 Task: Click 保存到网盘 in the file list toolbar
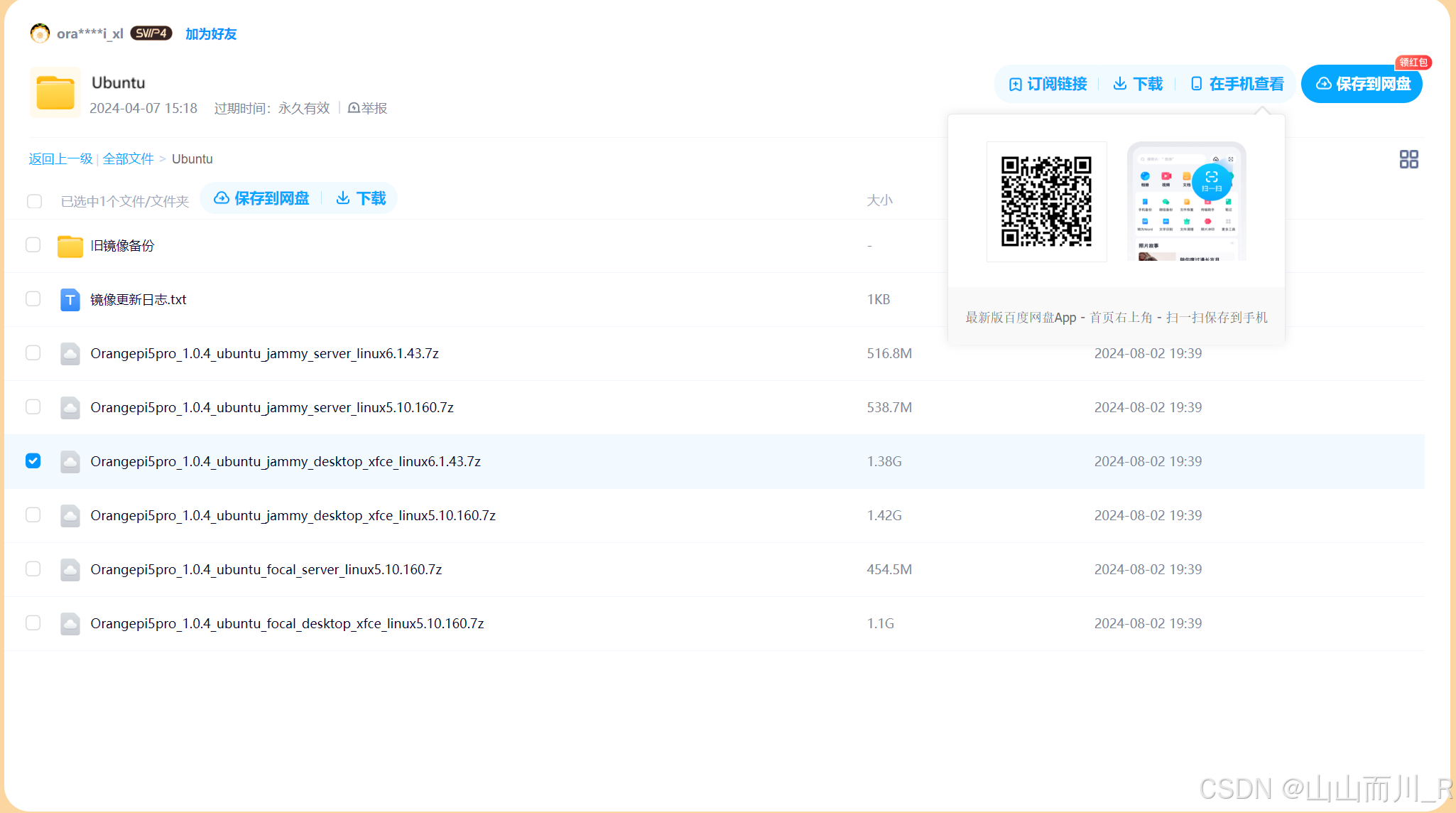tap(261, 198)
